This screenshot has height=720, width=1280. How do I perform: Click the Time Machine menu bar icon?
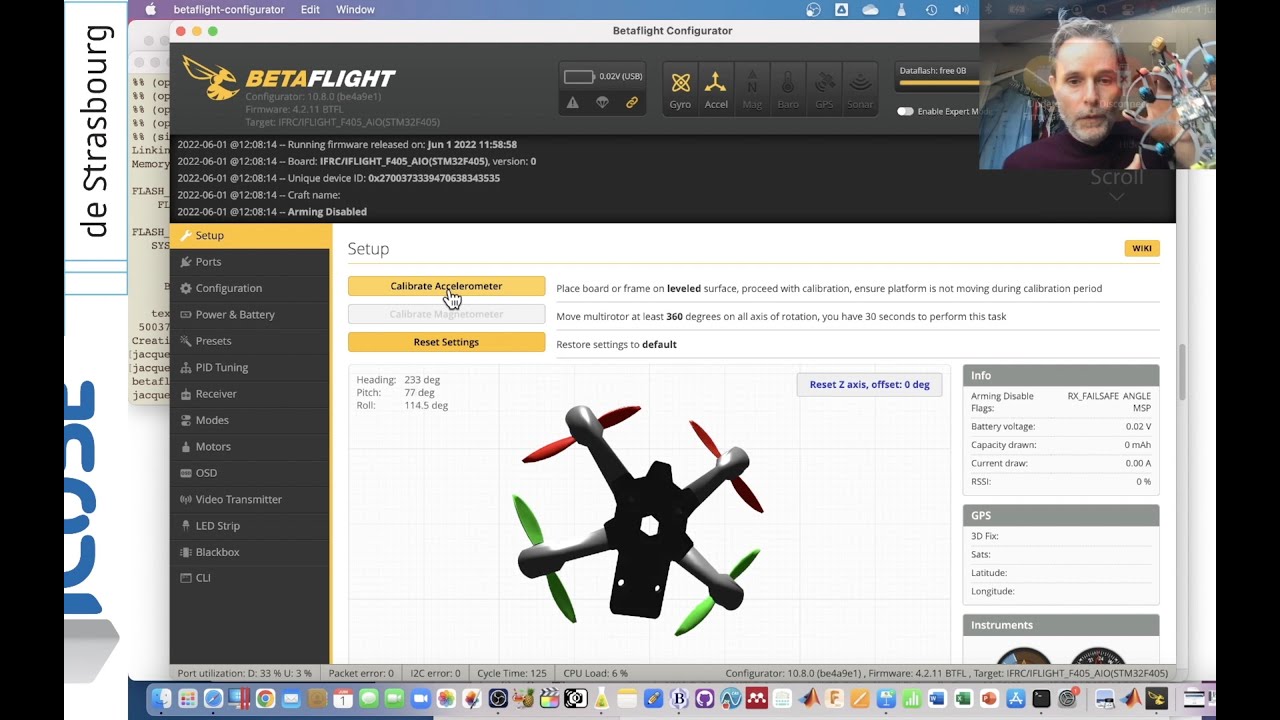tap(931, 10)
